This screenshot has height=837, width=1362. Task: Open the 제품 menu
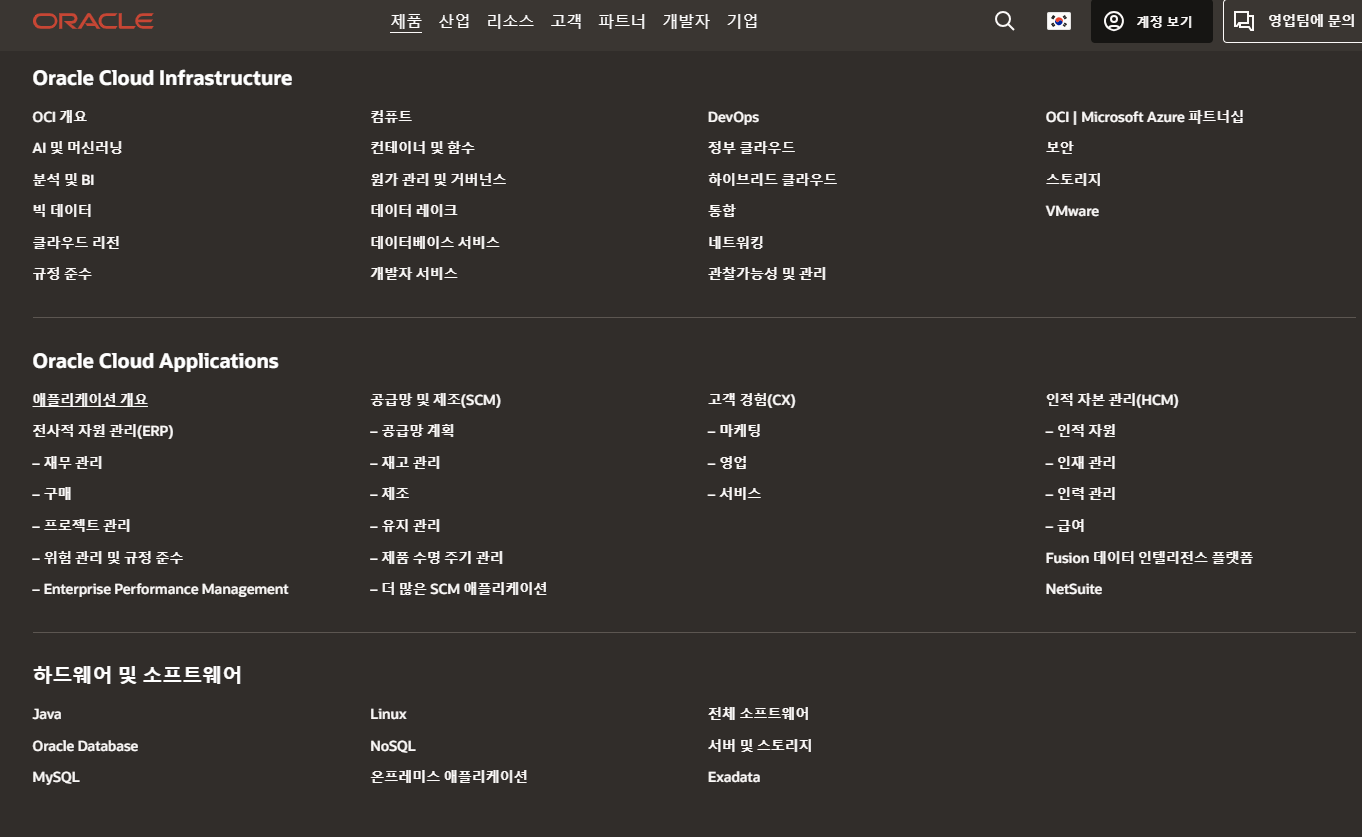[406, 21]
